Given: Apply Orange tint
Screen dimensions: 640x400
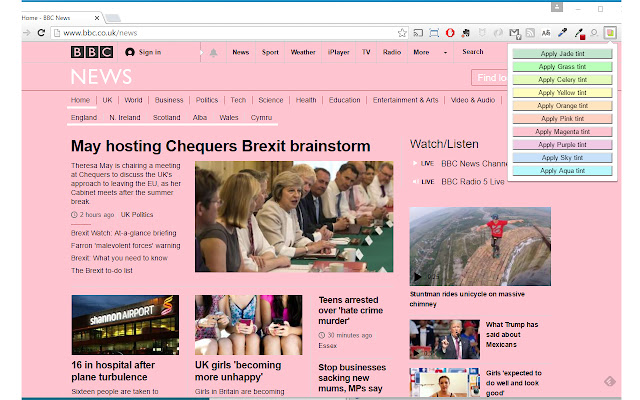Looking at the screenshot, I should click(x=562, y=106).
